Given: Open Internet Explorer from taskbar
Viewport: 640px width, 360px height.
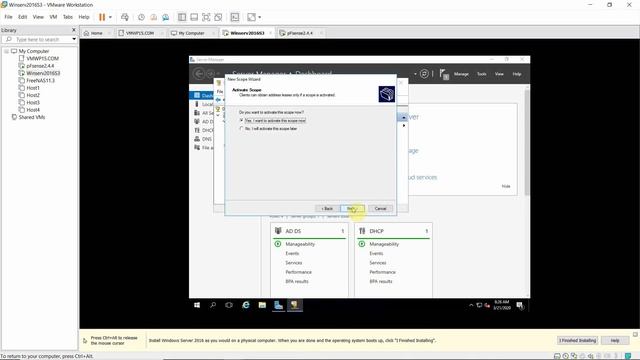Looking at the screenshot, I should click(x=246, y=305).
